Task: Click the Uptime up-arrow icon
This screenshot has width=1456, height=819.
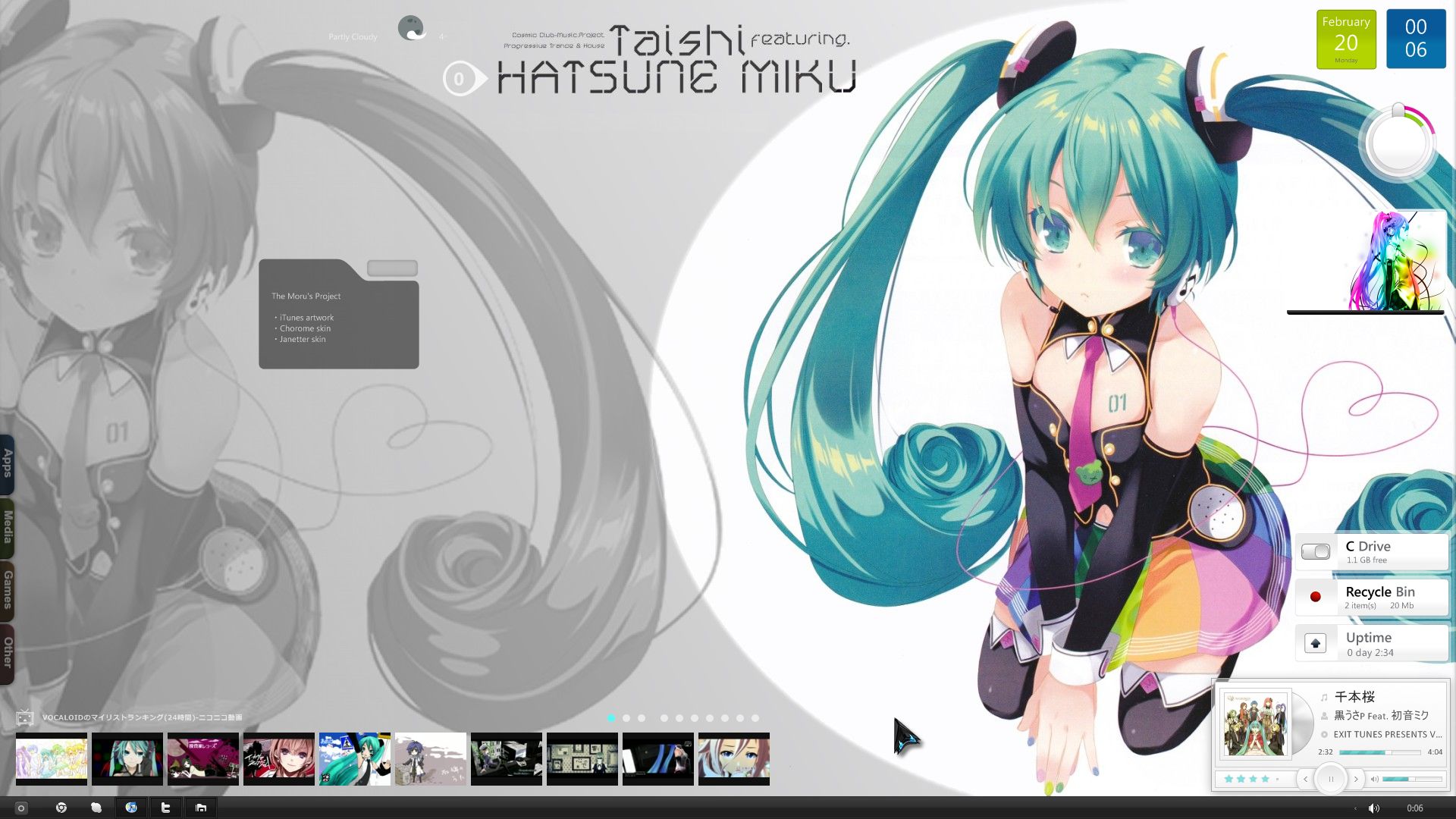Action: [x=1316, y=643]
